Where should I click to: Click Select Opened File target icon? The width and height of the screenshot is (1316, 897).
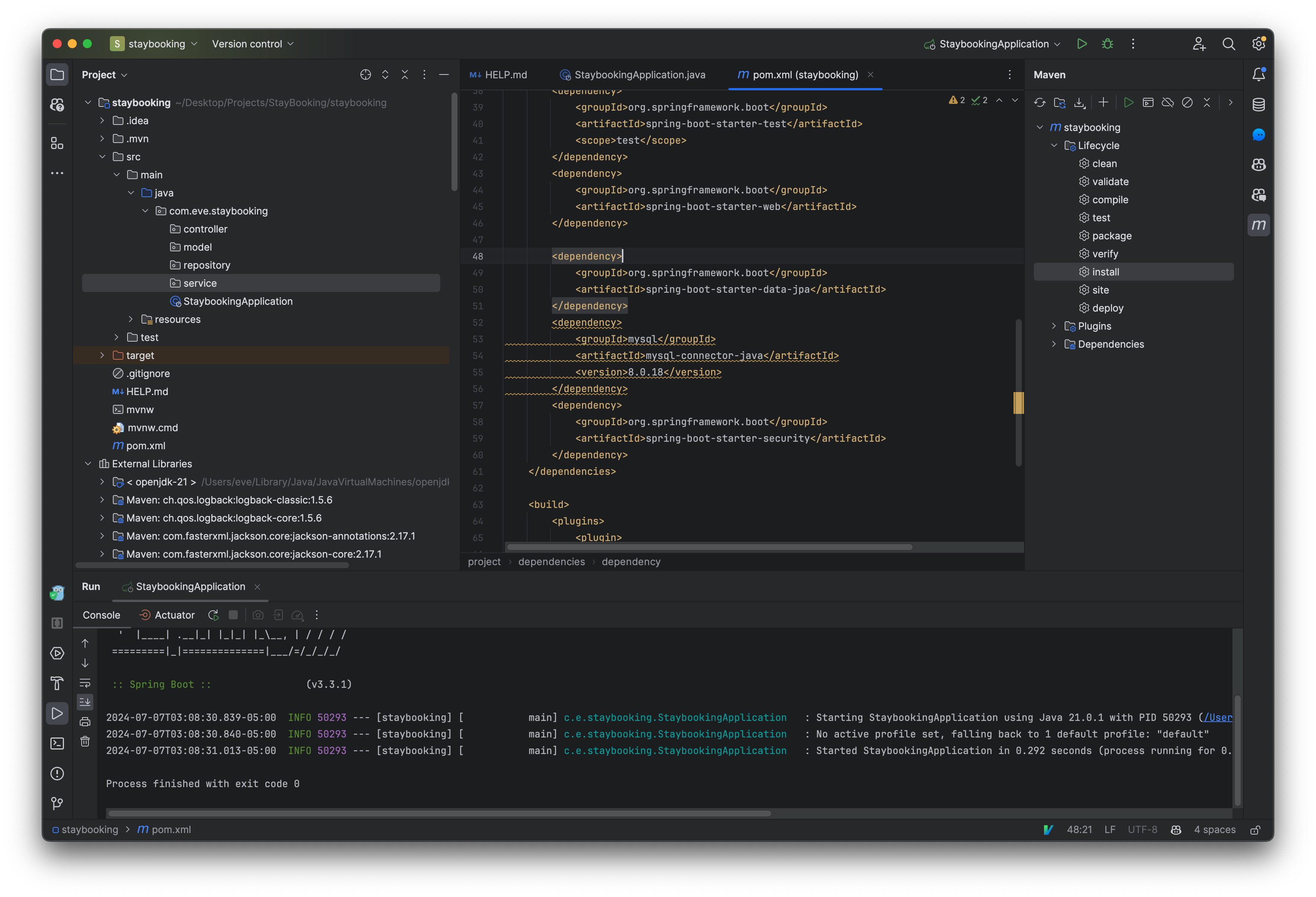pyautogui.click(x=365, y=75)
